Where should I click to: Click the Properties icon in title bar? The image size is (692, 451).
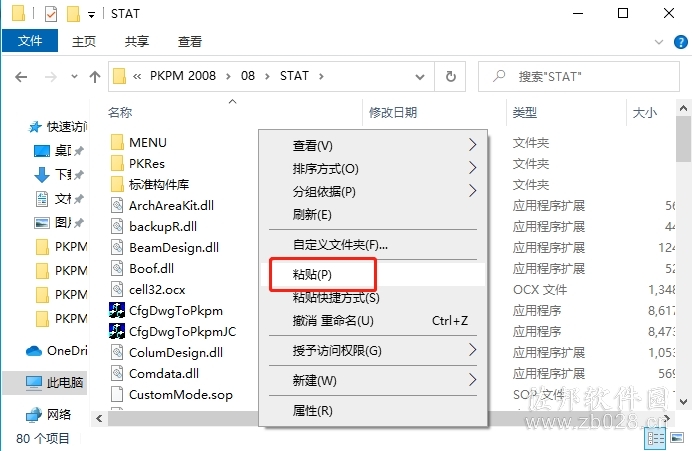(51, 14)
